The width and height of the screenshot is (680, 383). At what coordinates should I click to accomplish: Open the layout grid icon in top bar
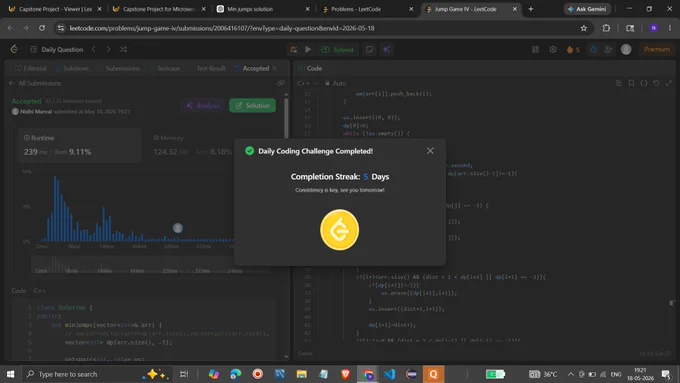[x=536, y=49]
